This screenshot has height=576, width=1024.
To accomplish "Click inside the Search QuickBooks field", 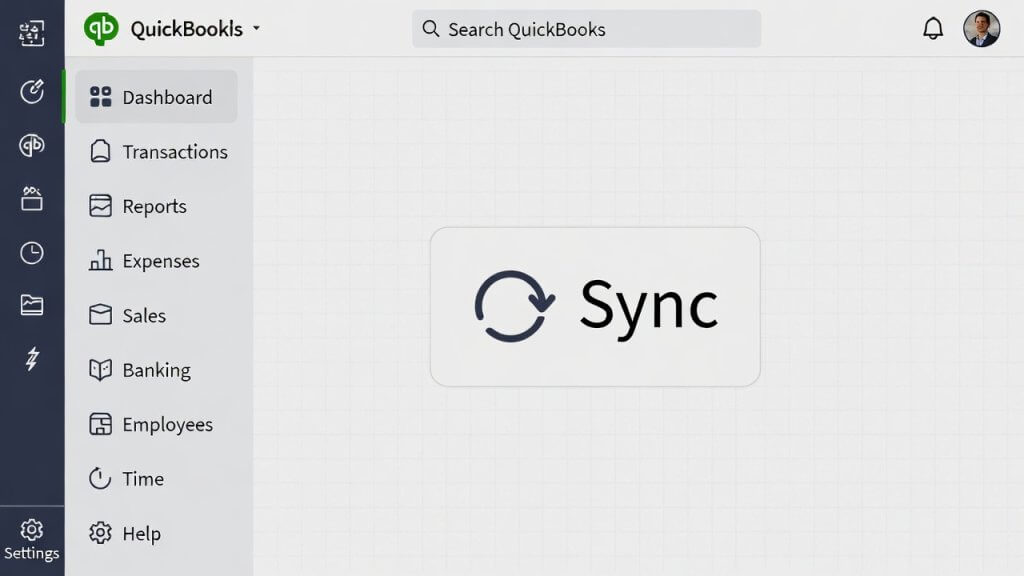I will [x=586, y=29].
